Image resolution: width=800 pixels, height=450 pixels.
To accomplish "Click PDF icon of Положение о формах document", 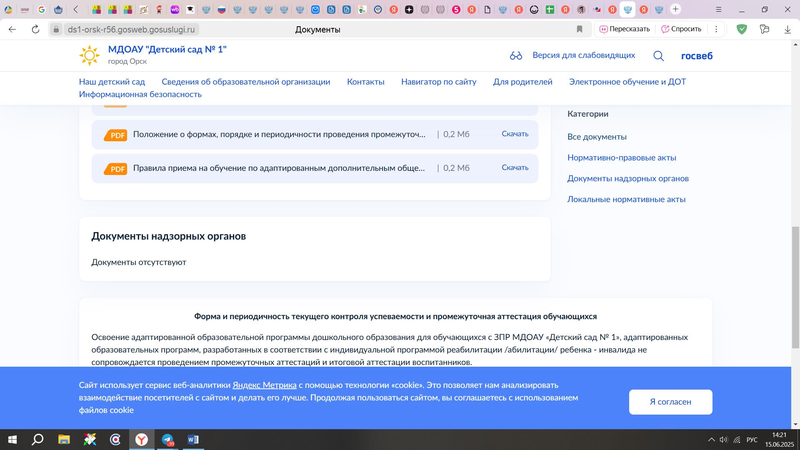I will point(115,135).
